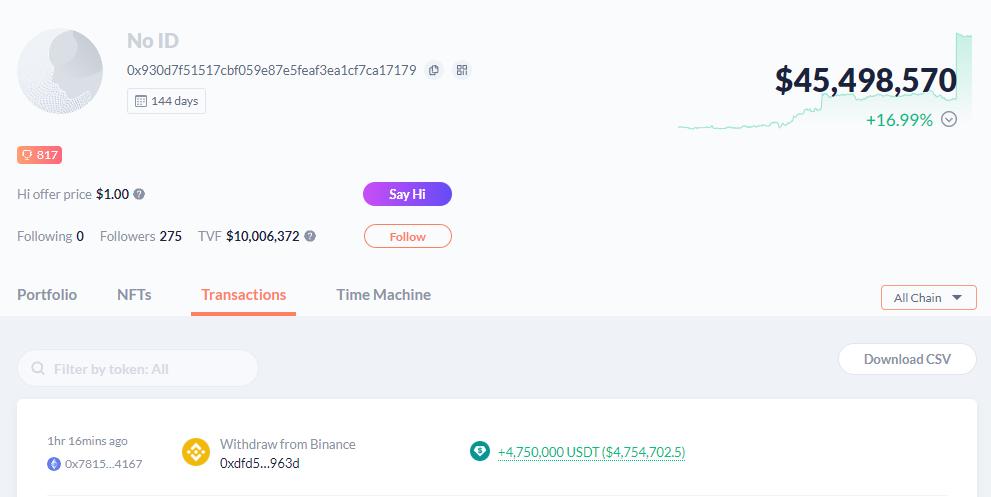Show the wallet address QR code
The image size is (991, 497).
pos(461,70)
